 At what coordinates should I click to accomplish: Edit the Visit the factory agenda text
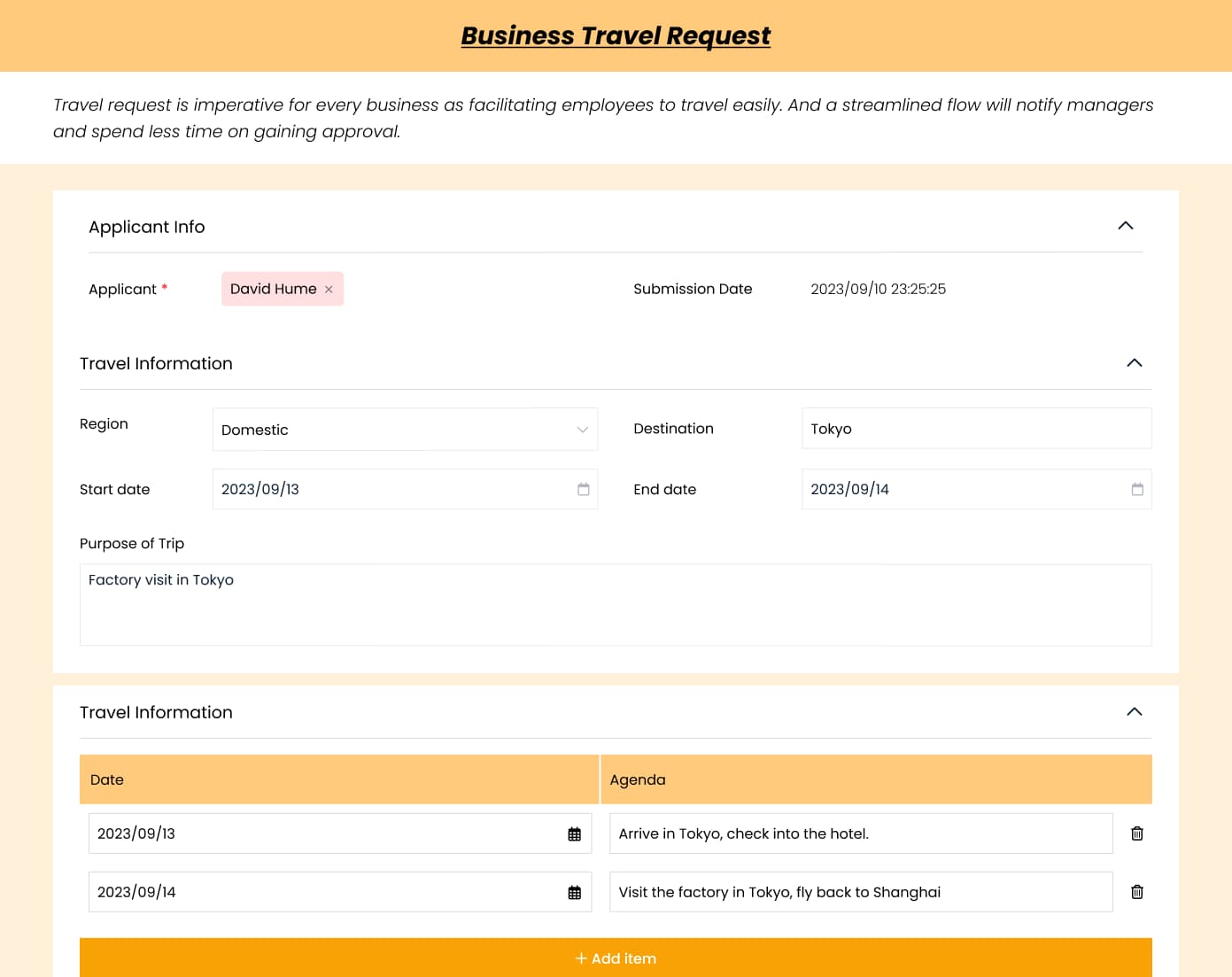point(860,892)
